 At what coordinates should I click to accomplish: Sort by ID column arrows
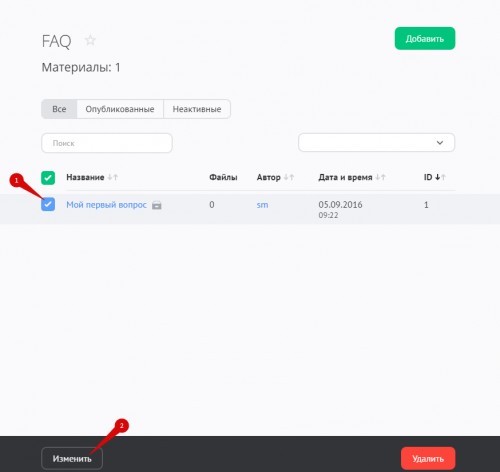coord(440,177)
